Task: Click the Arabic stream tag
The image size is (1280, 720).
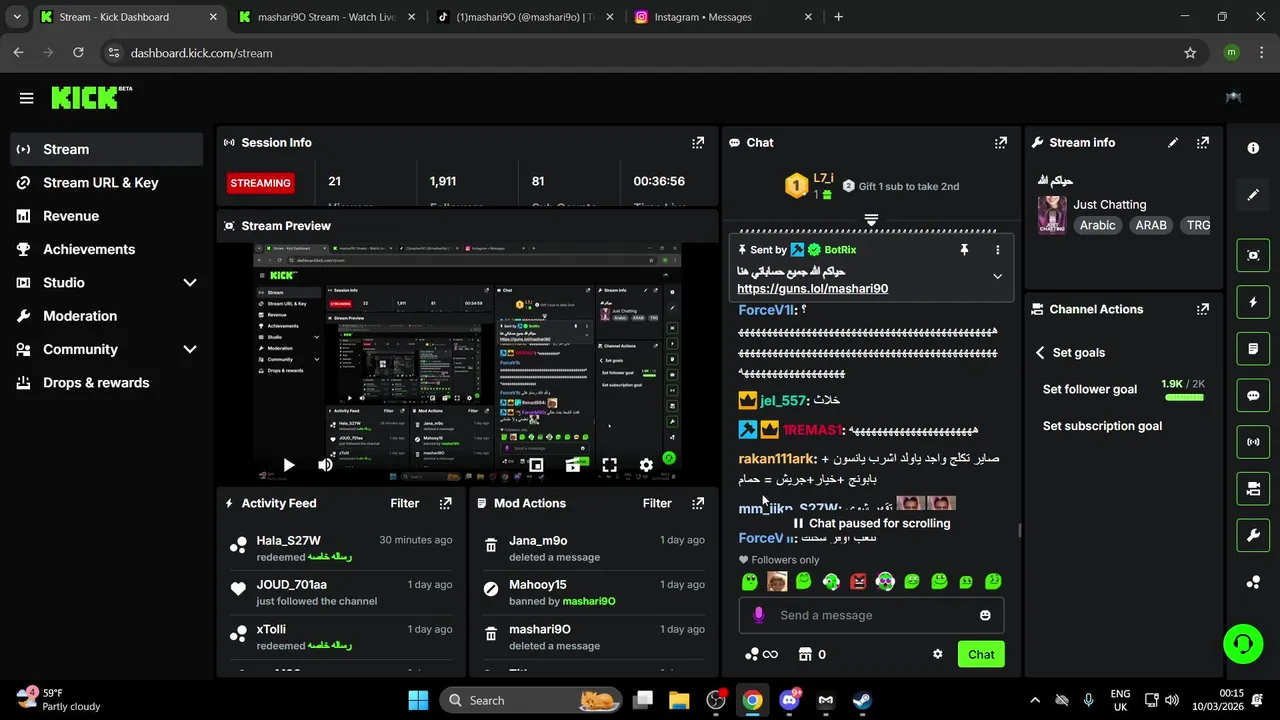Action: 1097,225
